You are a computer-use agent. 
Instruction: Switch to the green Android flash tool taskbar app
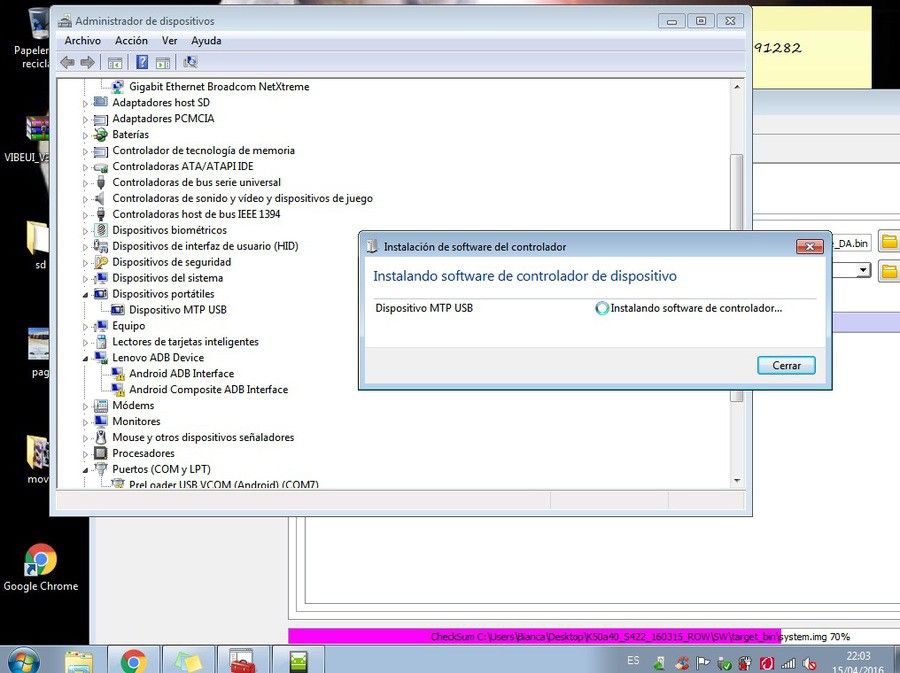click(x=298, y=661)
